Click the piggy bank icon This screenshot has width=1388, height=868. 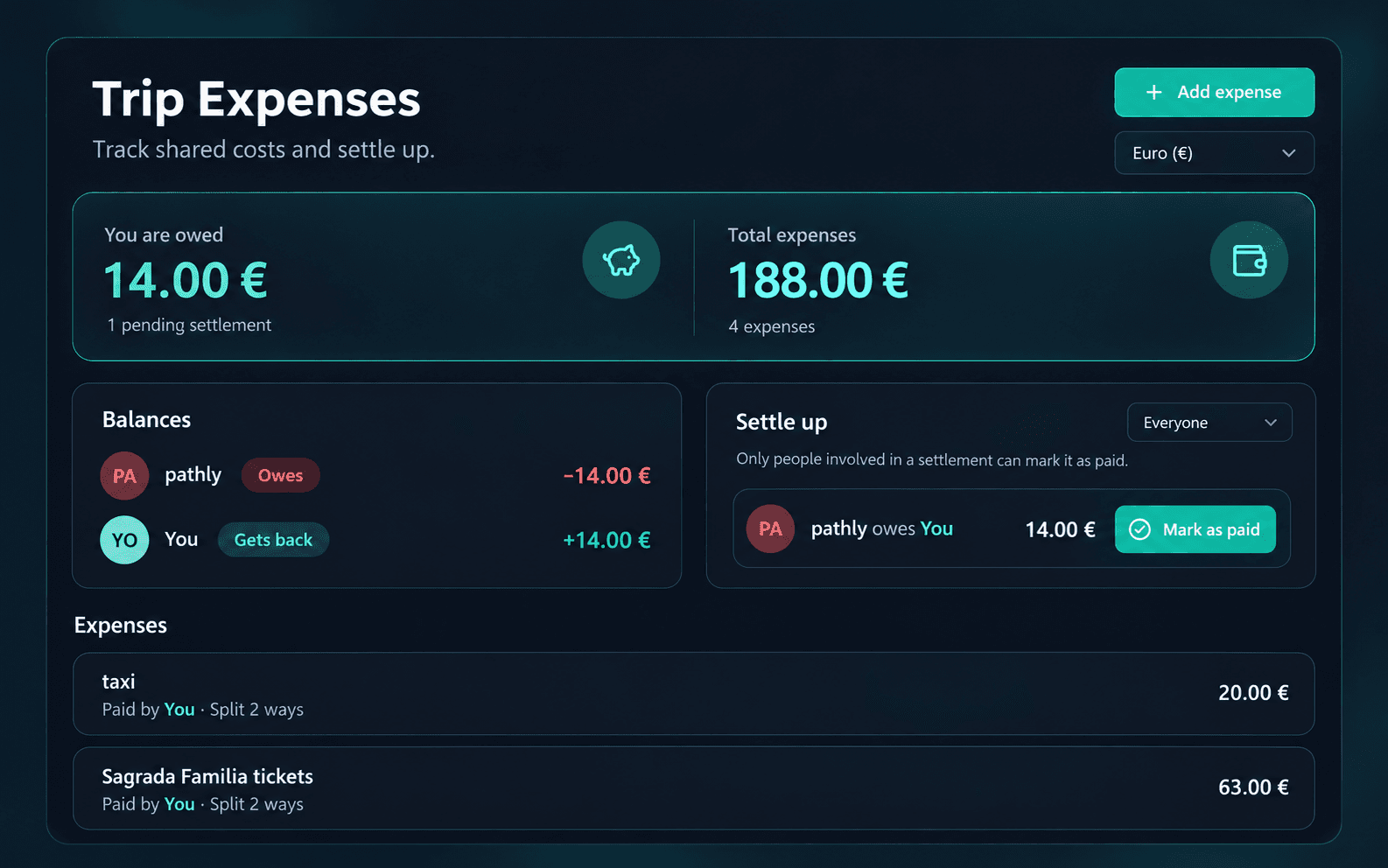click(621, 260)
